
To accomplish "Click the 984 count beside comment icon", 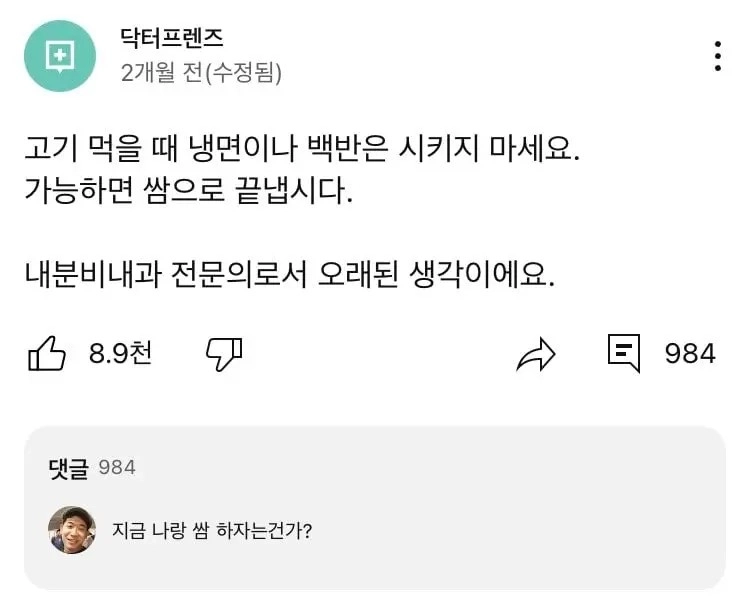I will click(x=690, y=353).
